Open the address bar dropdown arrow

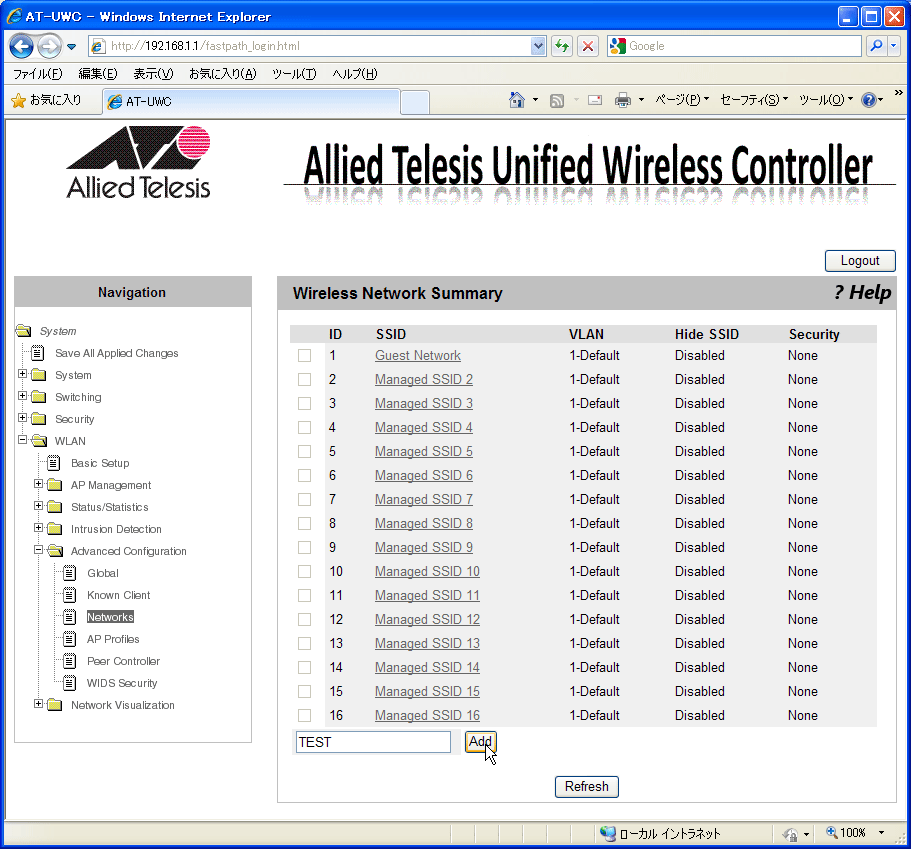[538, 46]
